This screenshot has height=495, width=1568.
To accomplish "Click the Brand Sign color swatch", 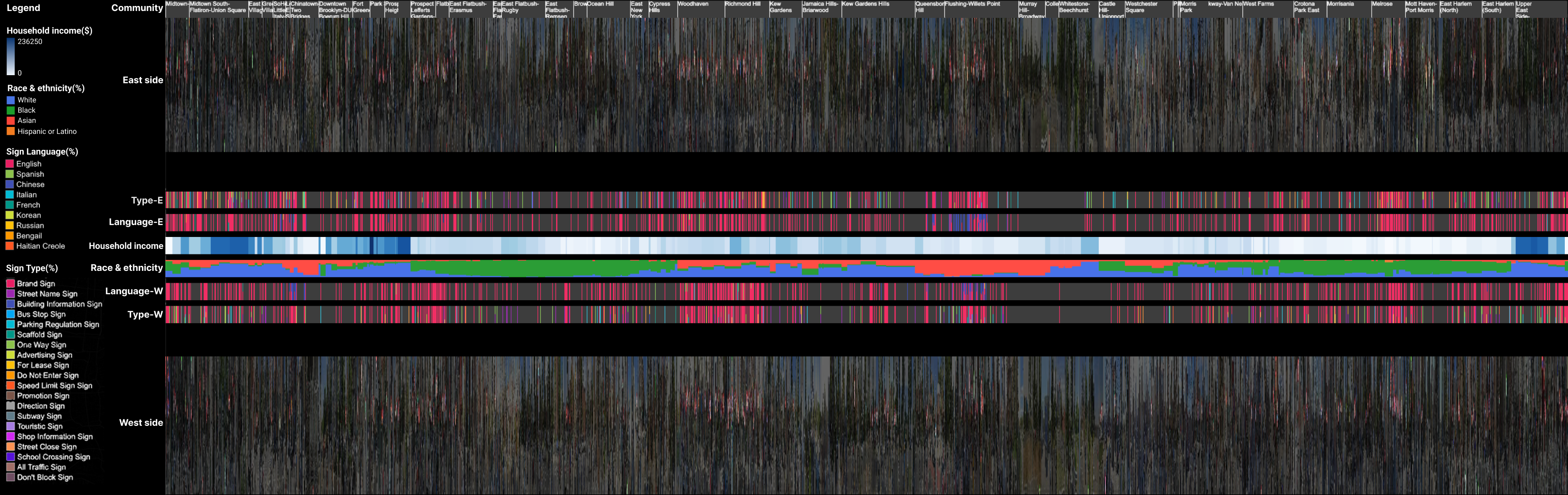I will pos(11,284).
